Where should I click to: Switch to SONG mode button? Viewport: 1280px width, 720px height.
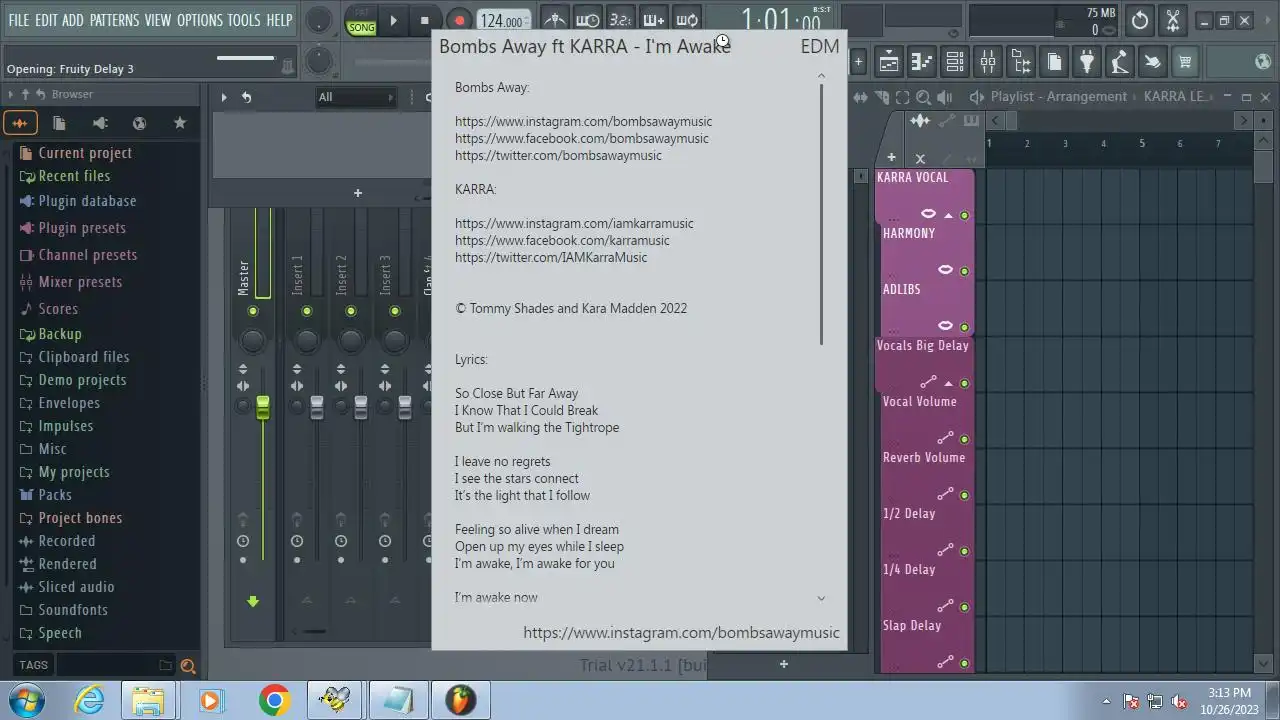361,27
